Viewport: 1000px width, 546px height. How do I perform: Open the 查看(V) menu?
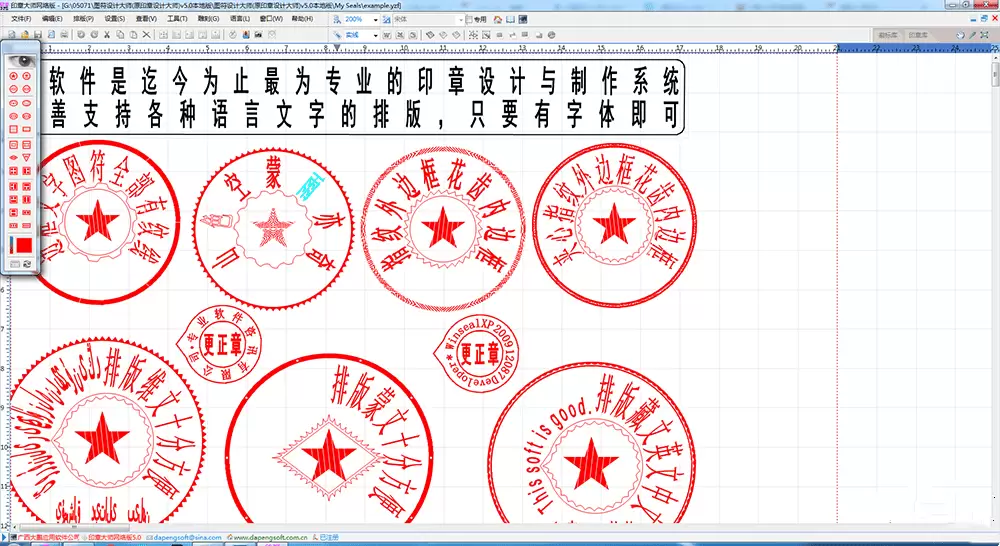[146, 19]
